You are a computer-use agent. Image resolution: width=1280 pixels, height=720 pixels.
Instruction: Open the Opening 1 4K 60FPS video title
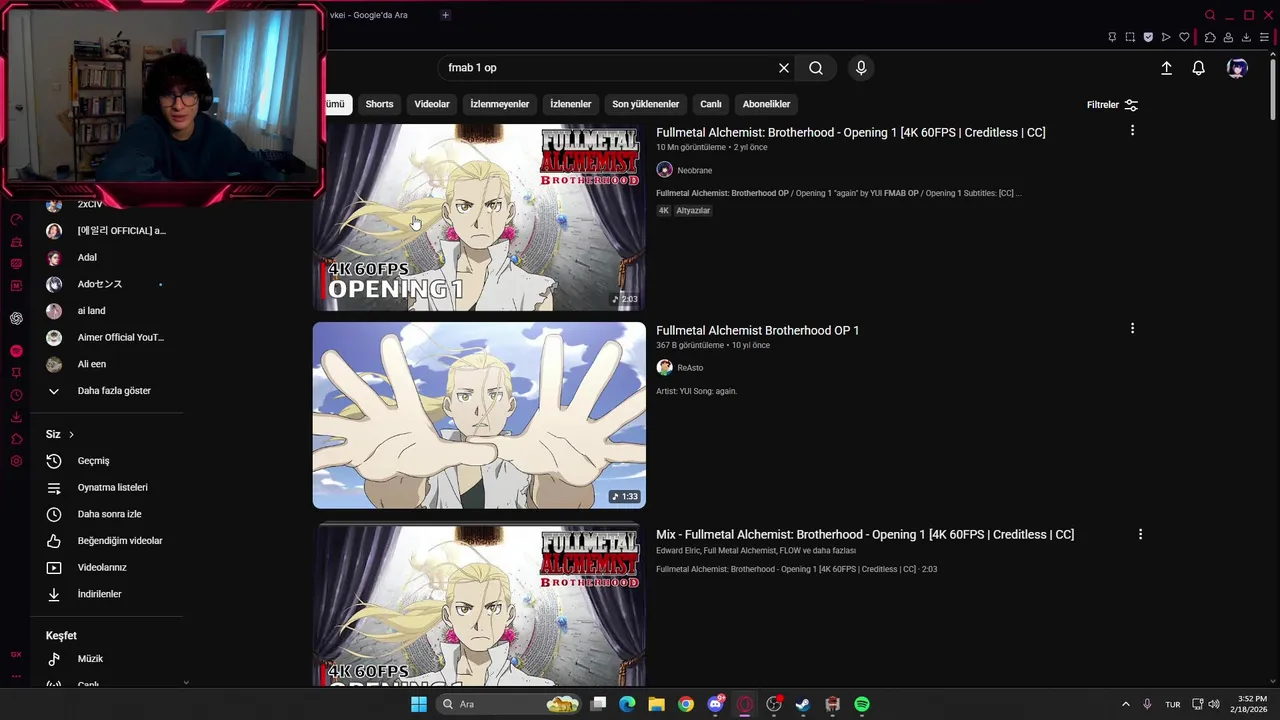pyautogui.click(x=850, y=132)
